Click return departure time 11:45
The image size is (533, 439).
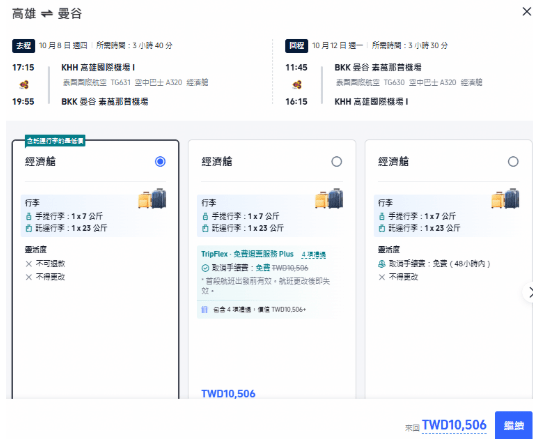pyautogui.click(x=296, y=67)
